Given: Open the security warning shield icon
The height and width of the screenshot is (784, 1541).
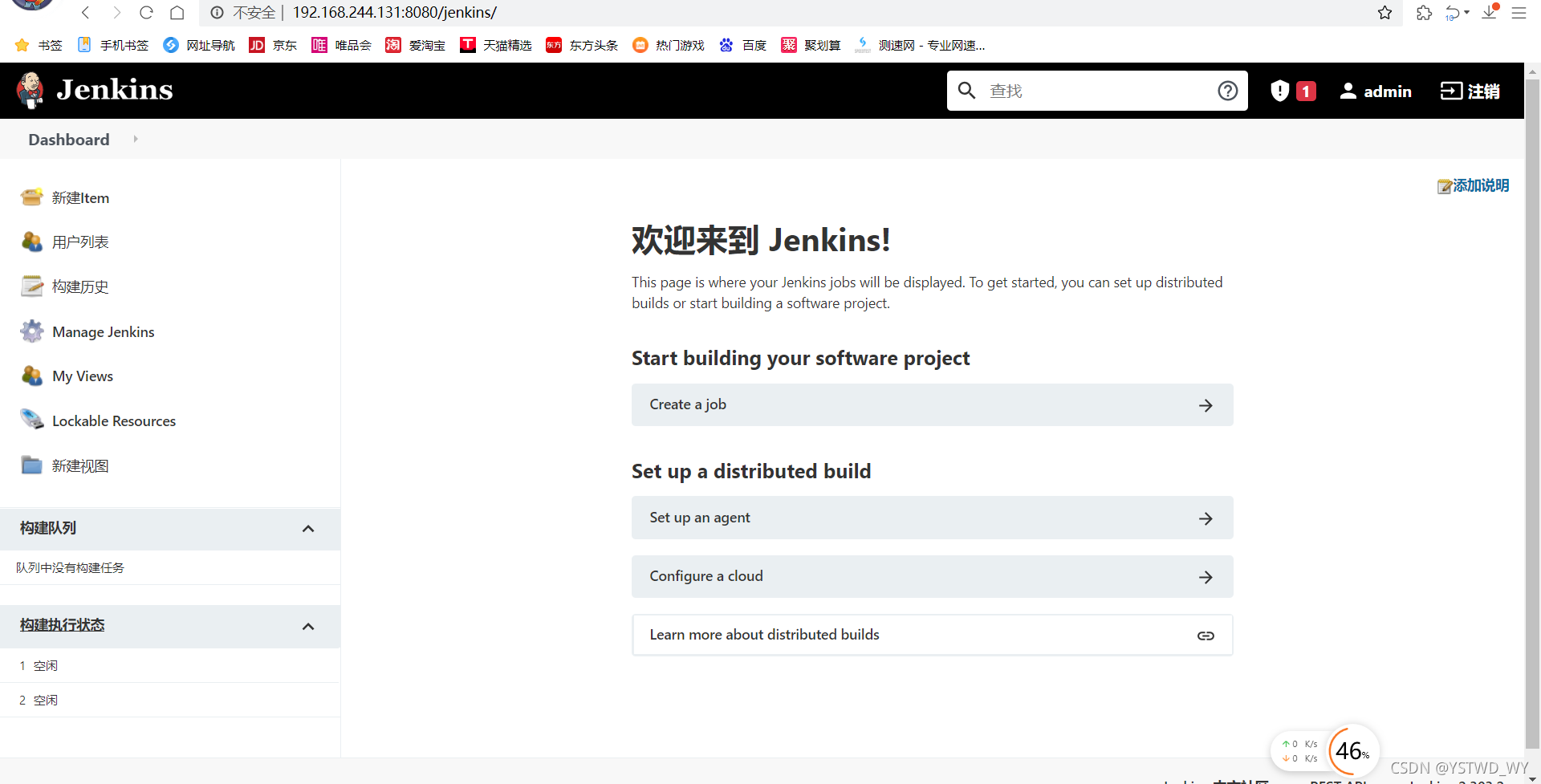Looking at the screenshot, I should tap(1279, 91).
